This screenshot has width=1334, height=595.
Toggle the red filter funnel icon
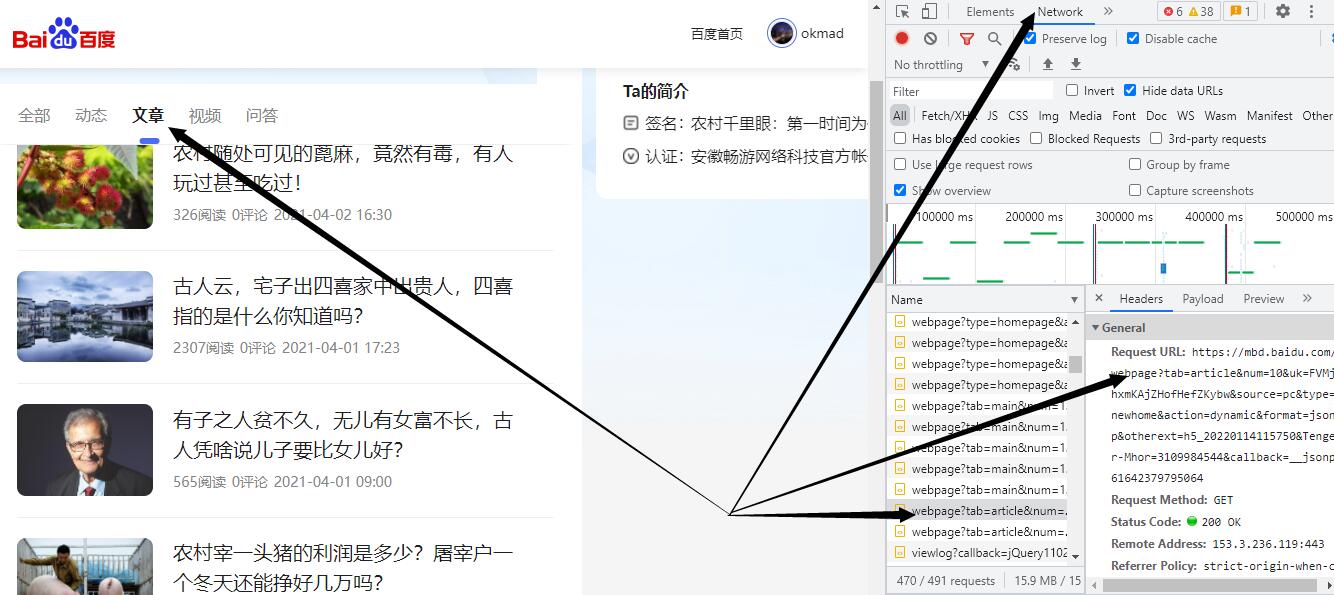966,38
